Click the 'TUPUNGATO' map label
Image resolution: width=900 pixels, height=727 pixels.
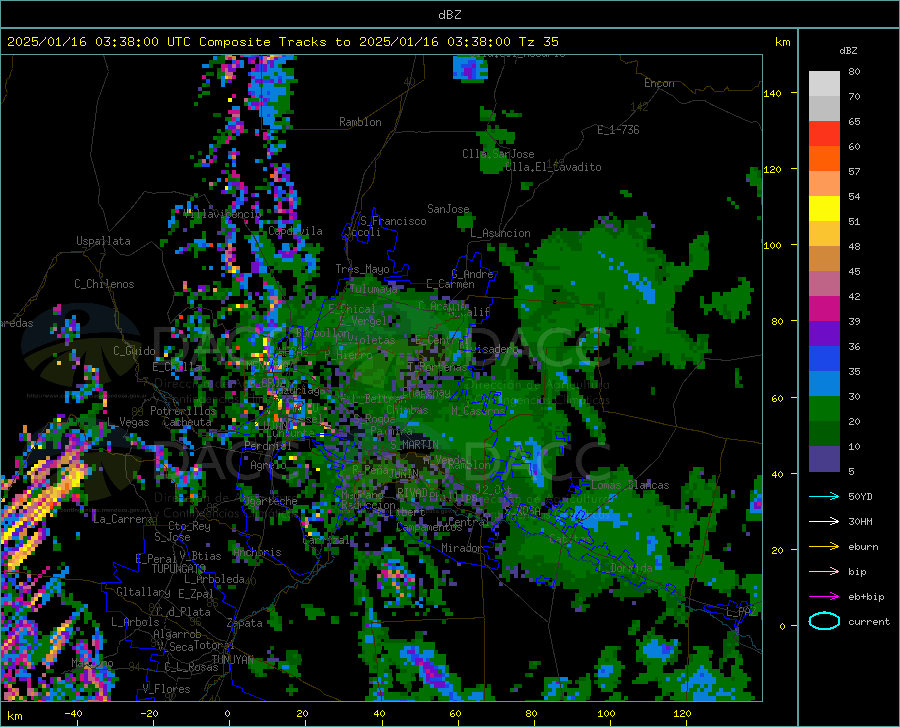pyautogui.click(x=179, y=569)
